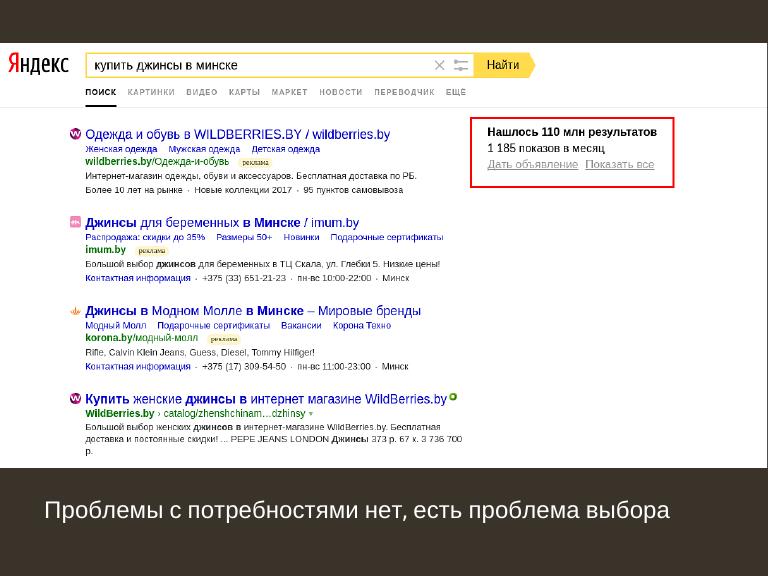Screen dimensions: 768x576
Task: Open Контактная информация under korona.by
Action: tap(138, 366)
